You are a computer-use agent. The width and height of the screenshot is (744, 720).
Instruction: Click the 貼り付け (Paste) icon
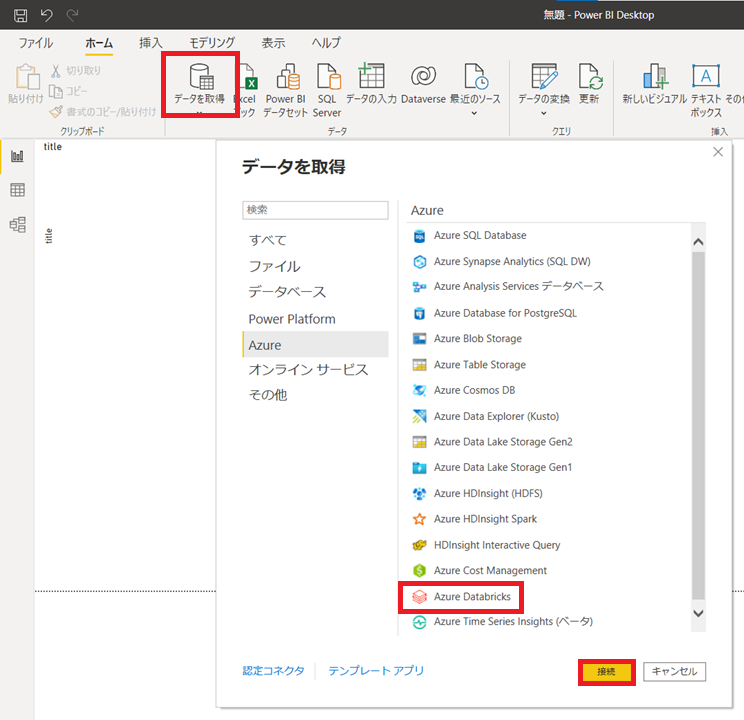pos(27,77)
